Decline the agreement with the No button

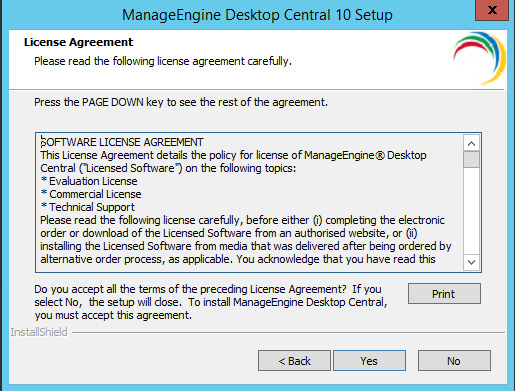tap(454, 361)
